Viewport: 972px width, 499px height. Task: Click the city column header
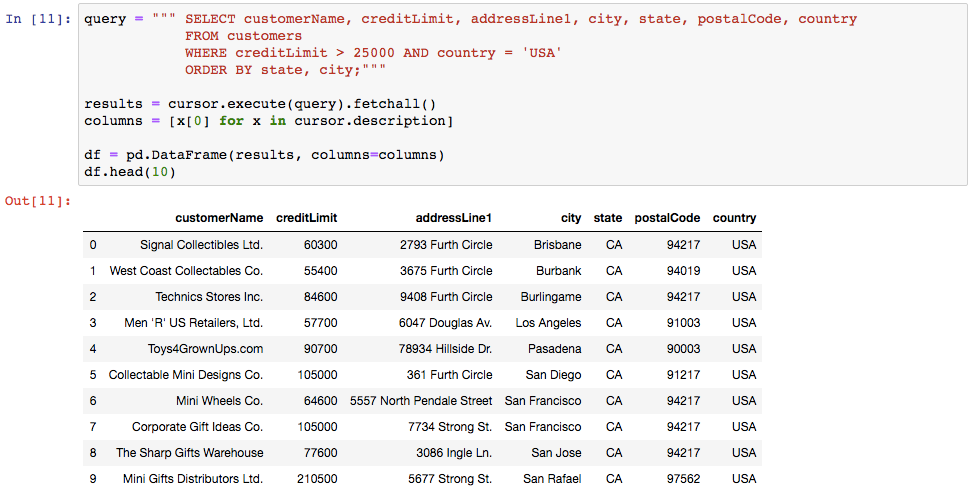pos(571,218)
